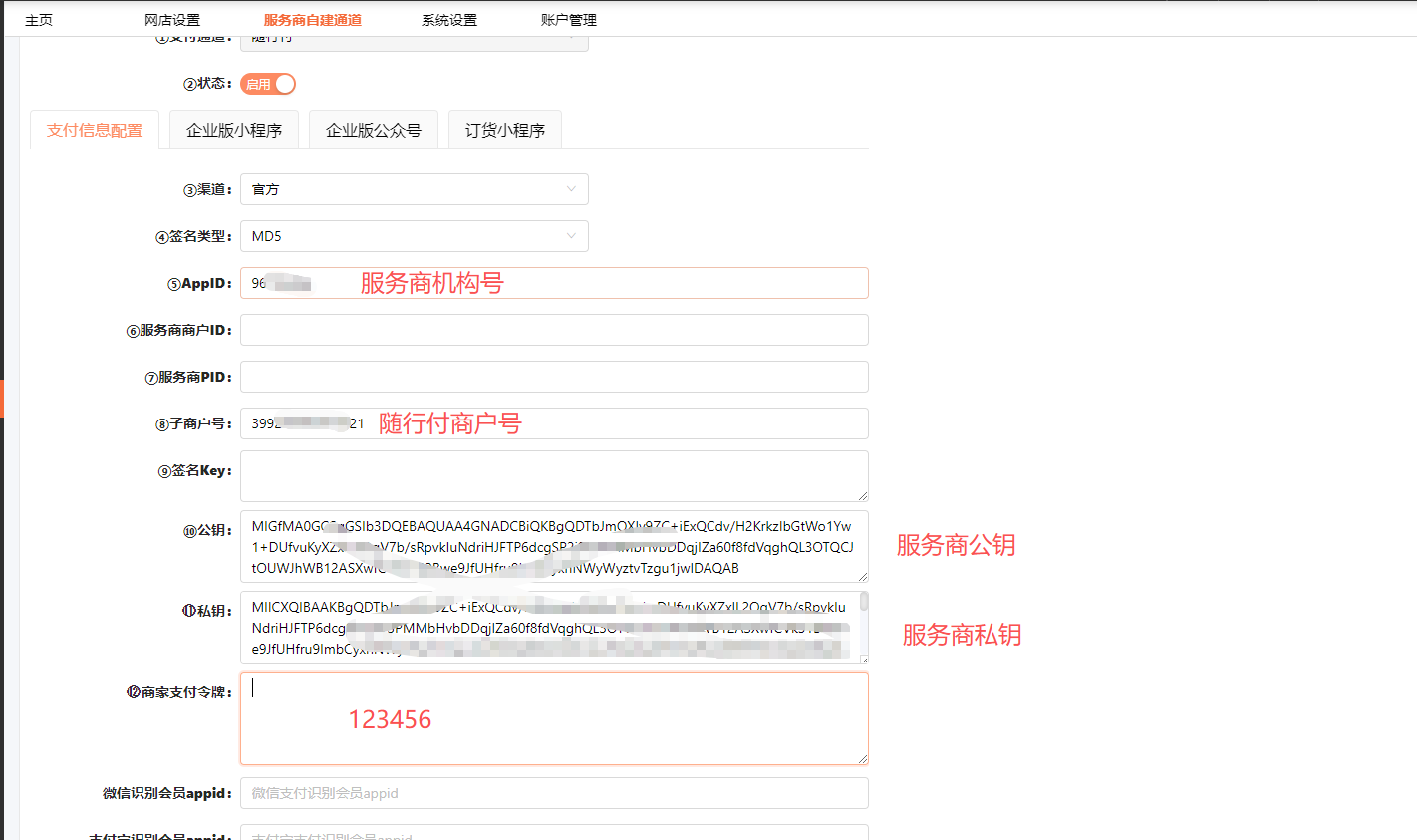The width and height of the screenshot is (1417, 840).
Task: Click the 服务商PID text field
Action: [x=554, y=377]
